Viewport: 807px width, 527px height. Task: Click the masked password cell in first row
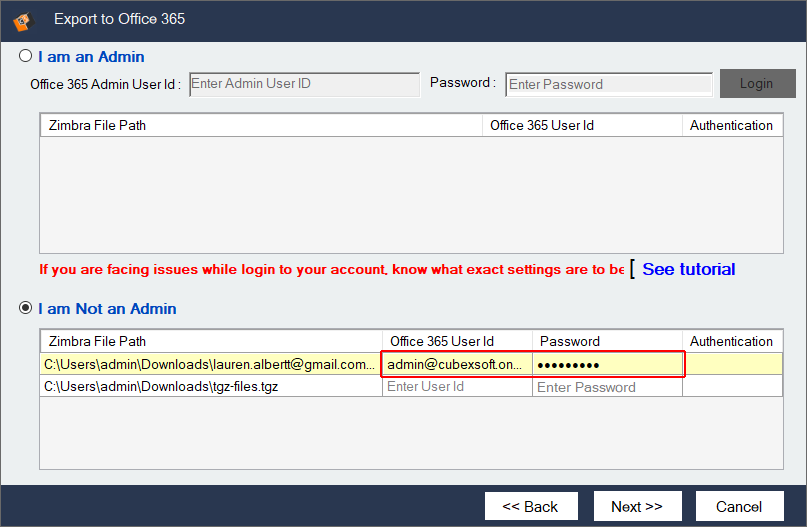click(x=607, y=364)
